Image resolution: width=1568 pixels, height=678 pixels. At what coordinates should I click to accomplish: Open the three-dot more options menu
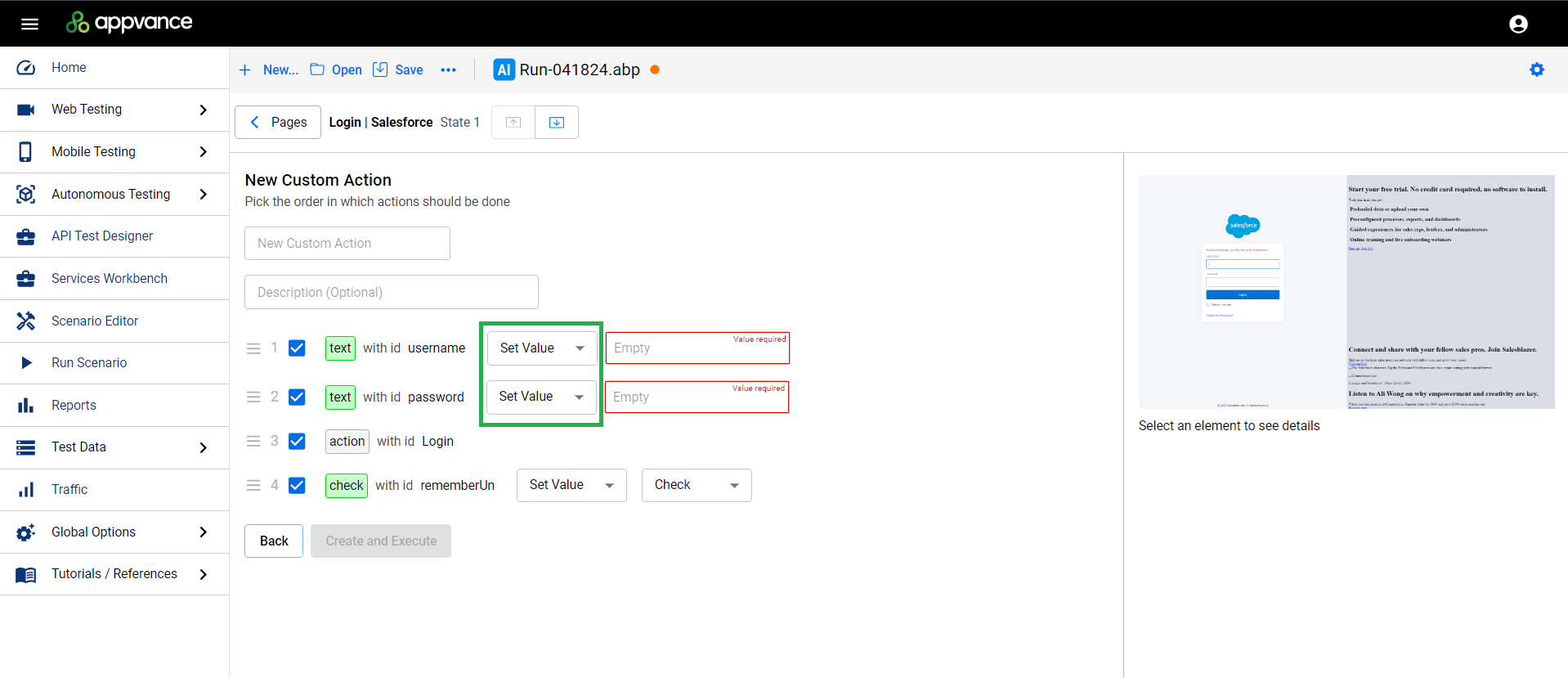[448, 70]
